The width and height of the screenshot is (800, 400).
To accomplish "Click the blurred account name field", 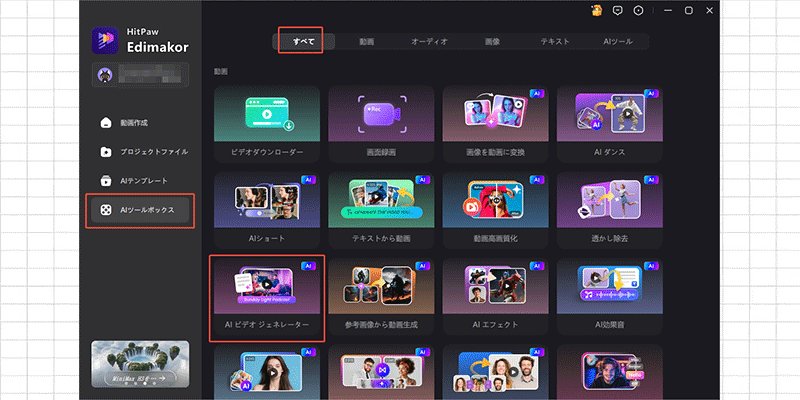I will tap(151, 76).
